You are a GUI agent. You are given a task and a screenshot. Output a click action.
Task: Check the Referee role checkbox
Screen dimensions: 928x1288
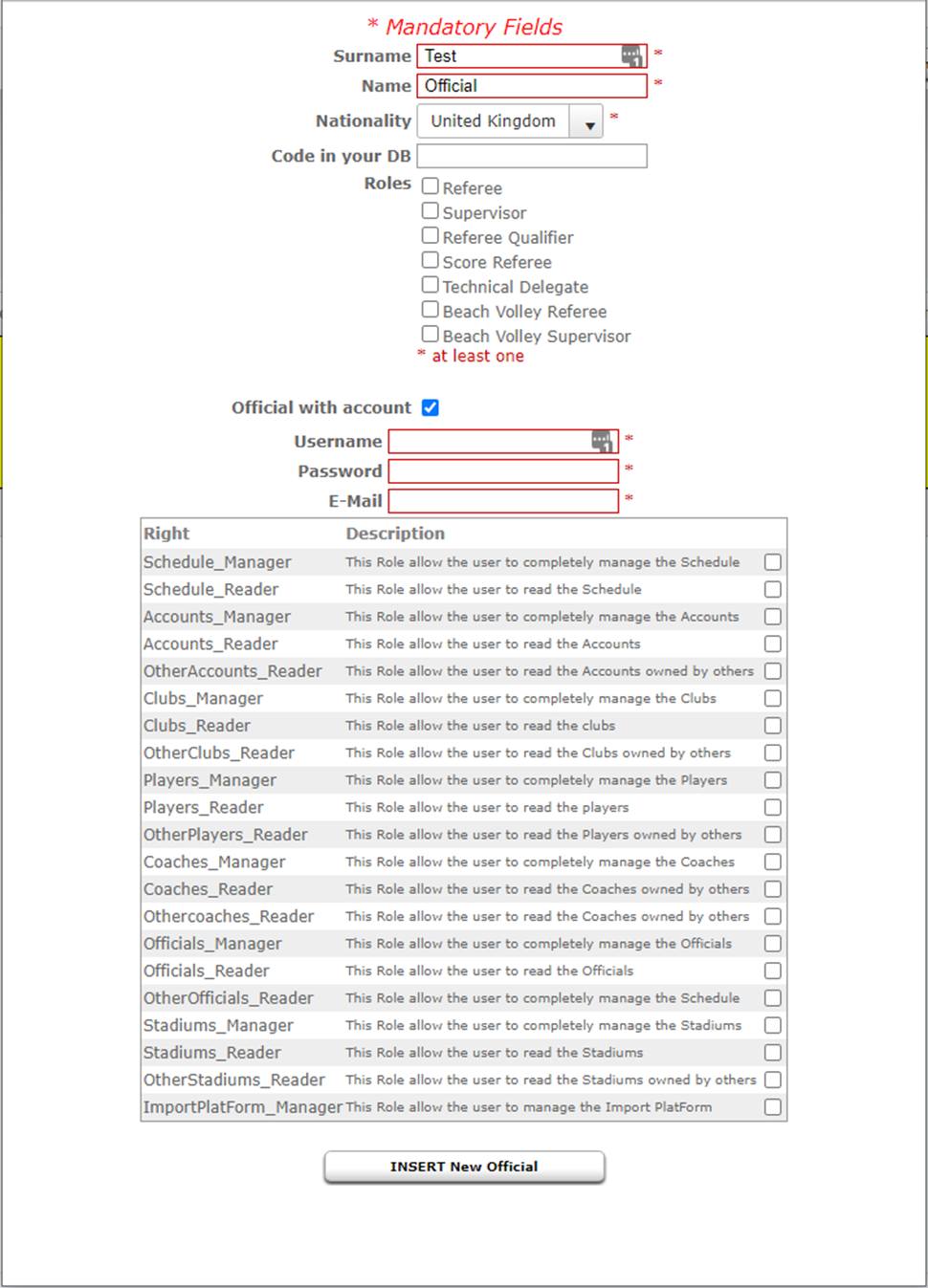pyautogui.click(x=431, y=186)
